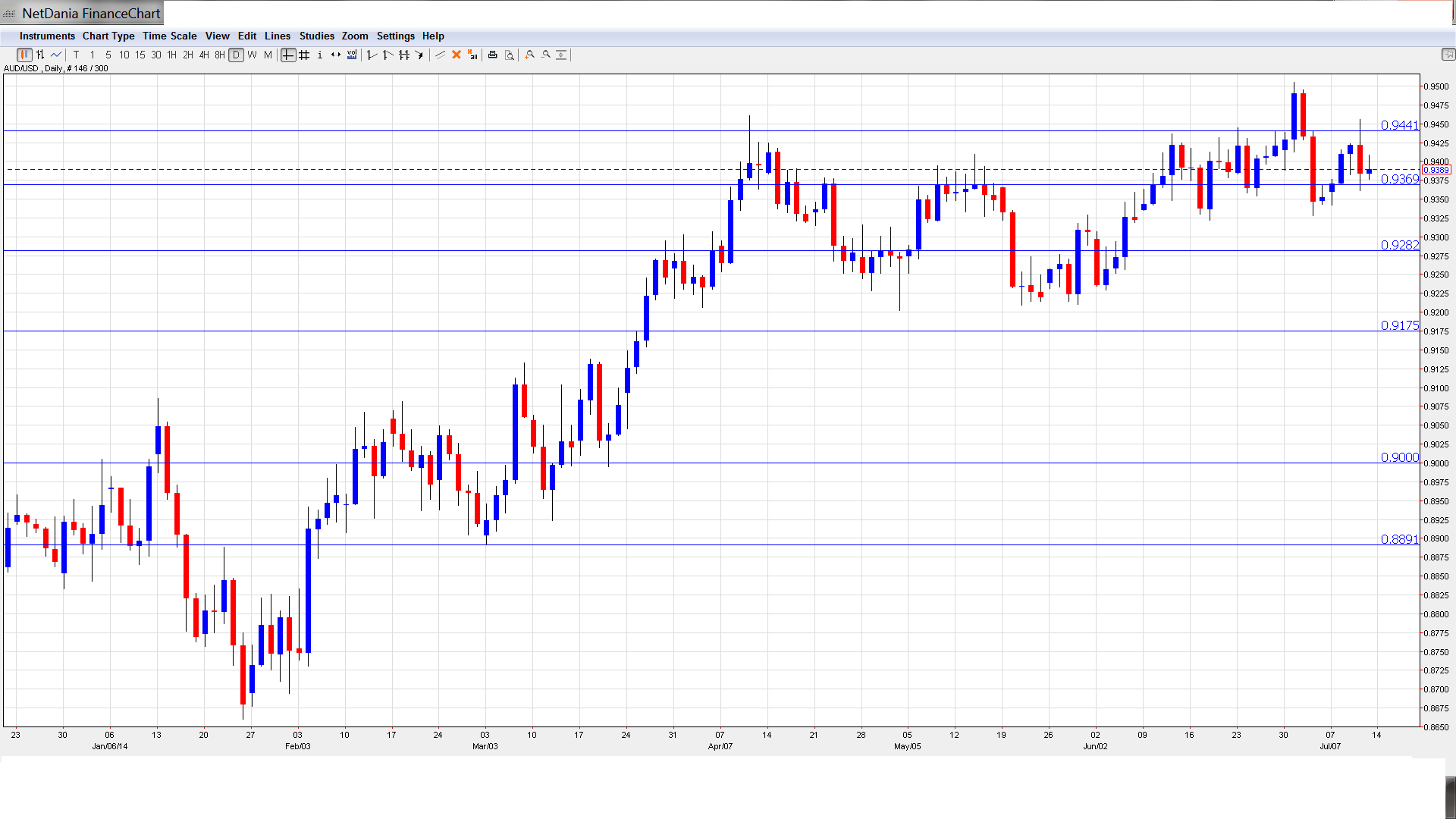Expand the Time Scale menu
Screen dimensions: 1456x819
point(169,36)
